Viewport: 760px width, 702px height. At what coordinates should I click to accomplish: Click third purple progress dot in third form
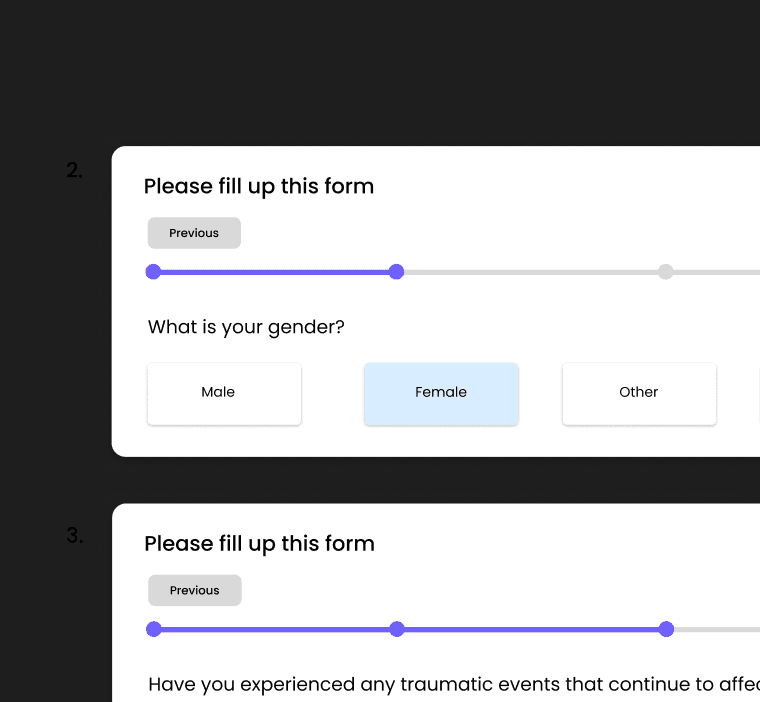[666, 629]
